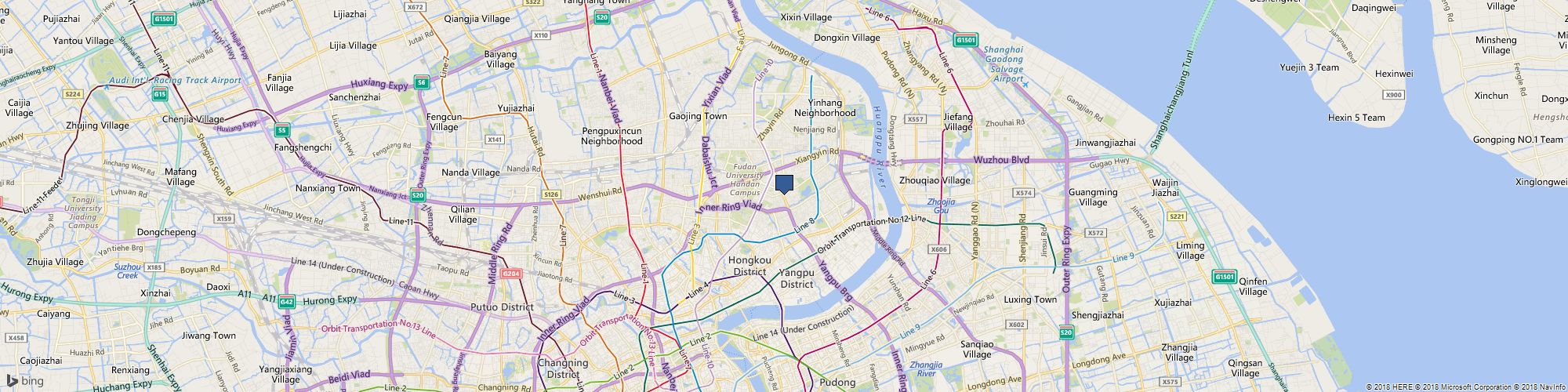Image resolution: width=1568 pixels, height=392 pixels.
Task: Click the Changning District label
Action: click(x=563, y=368)
